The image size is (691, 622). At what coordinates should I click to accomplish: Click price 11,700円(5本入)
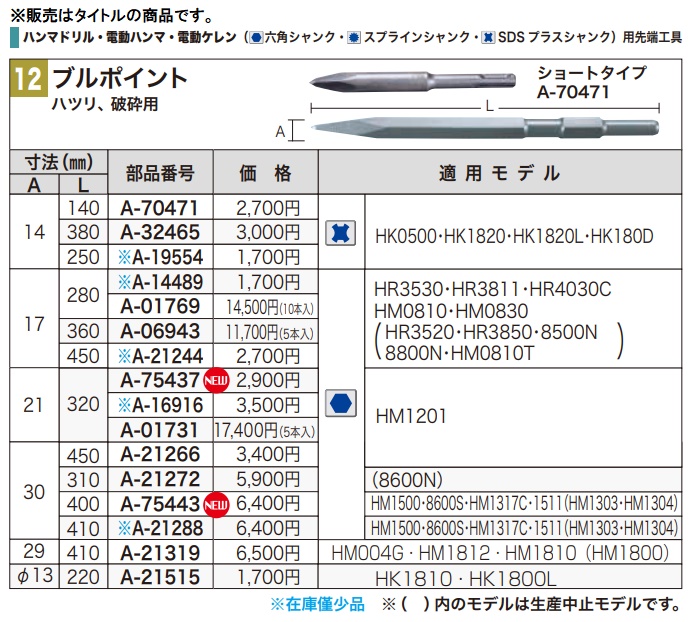[270, 332]
